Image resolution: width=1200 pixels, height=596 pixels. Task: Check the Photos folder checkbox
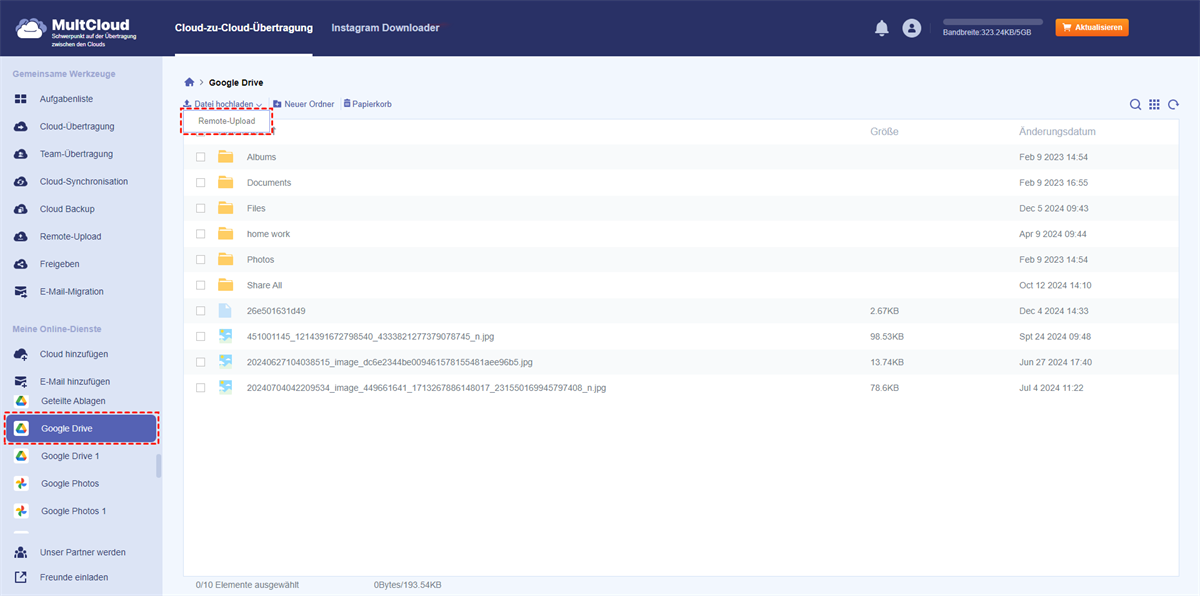(x=201, y=260)
